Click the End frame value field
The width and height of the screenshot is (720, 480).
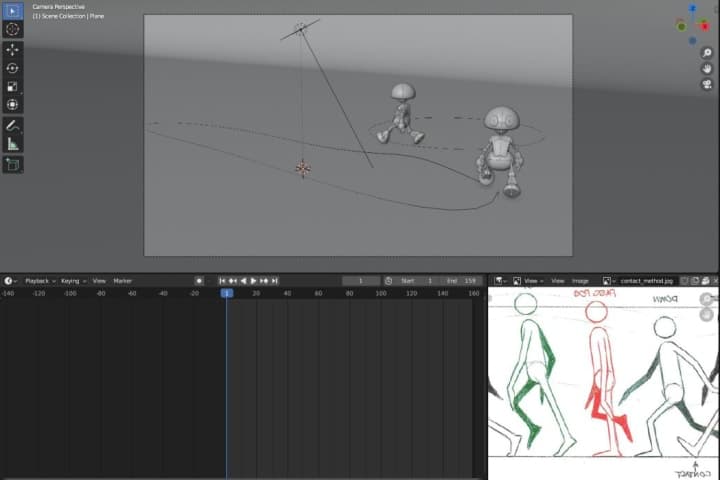coord(460,281)
